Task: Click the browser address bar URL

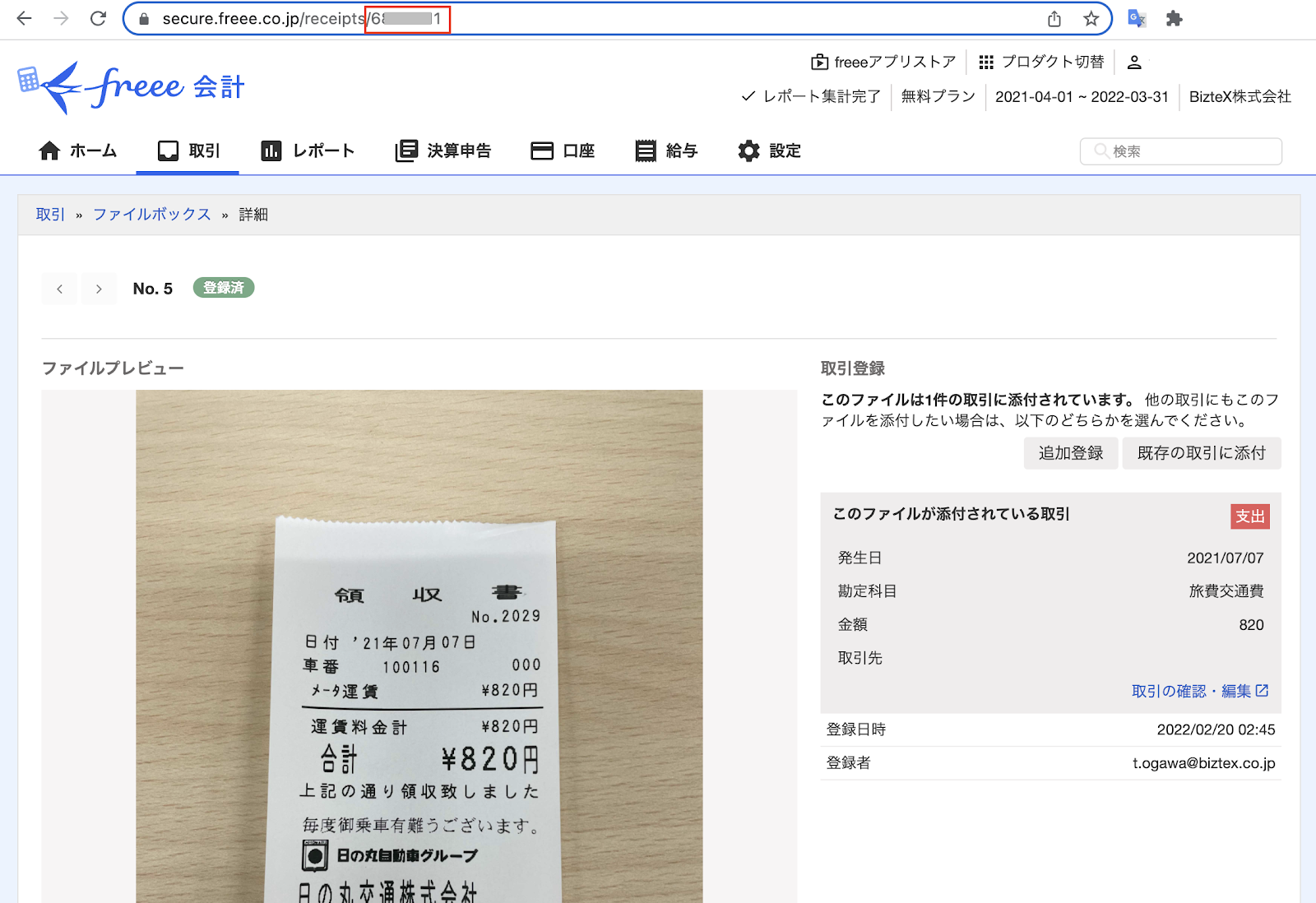Action: (x=303, y=19)
